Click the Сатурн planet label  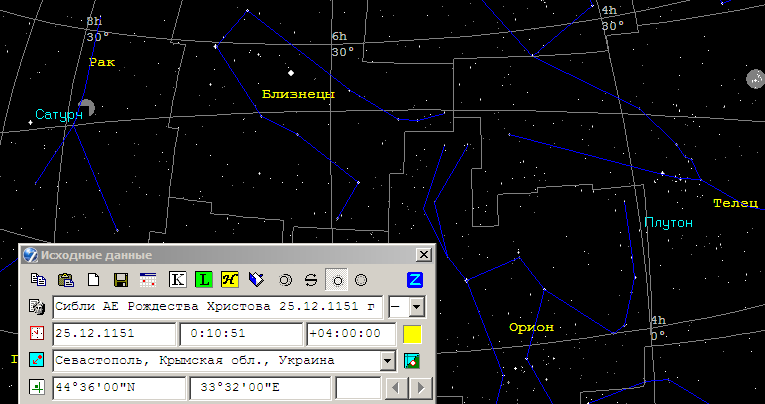59,115
